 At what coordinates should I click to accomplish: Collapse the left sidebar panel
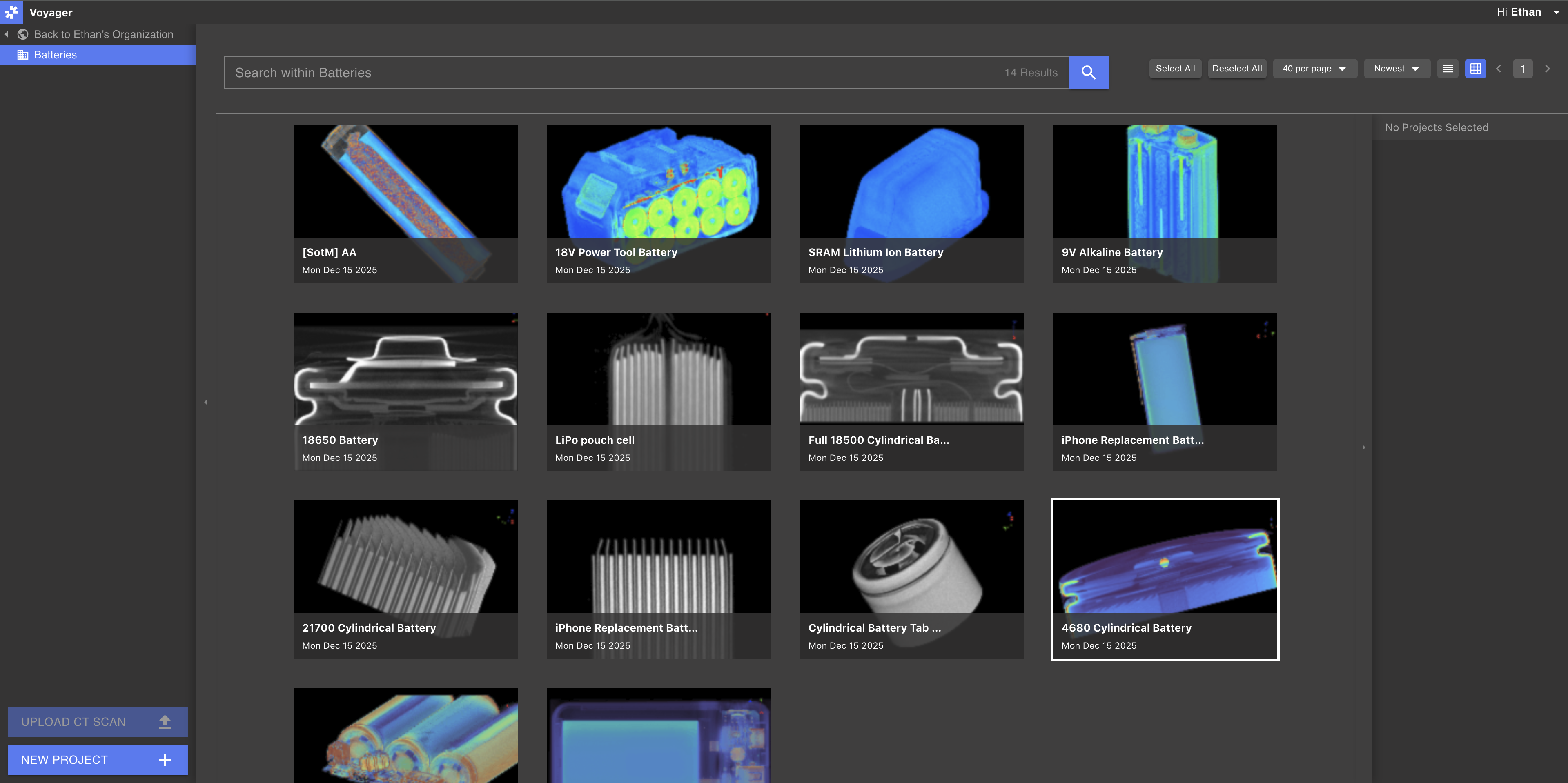205,402
